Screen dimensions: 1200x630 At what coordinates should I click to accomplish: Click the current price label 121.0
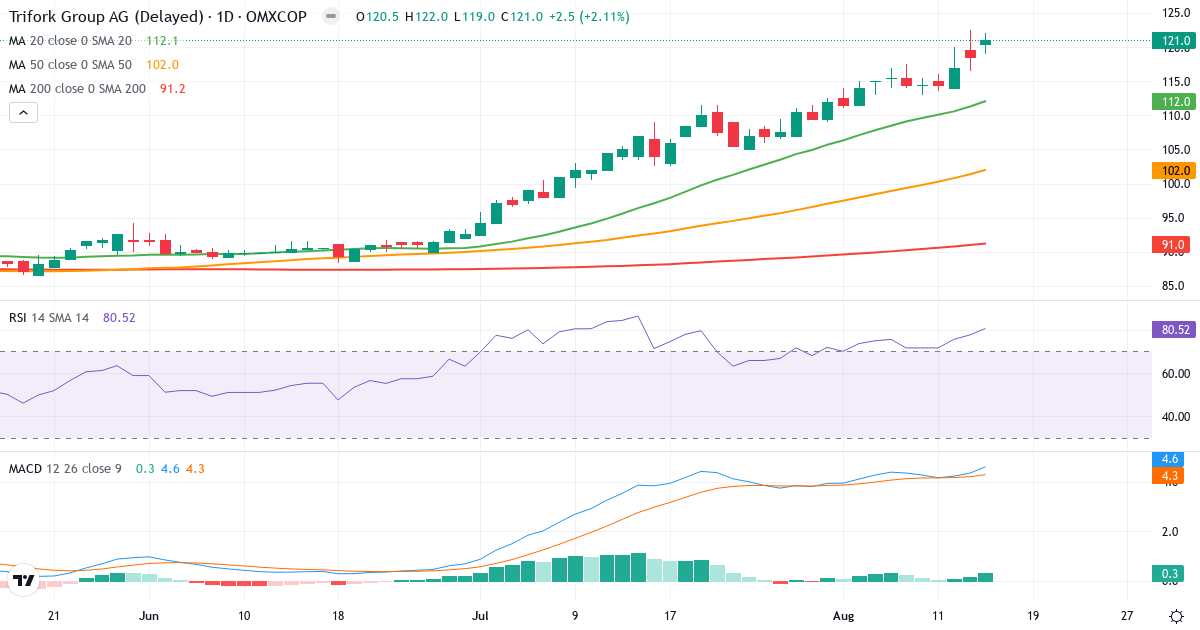(1174, 41)
